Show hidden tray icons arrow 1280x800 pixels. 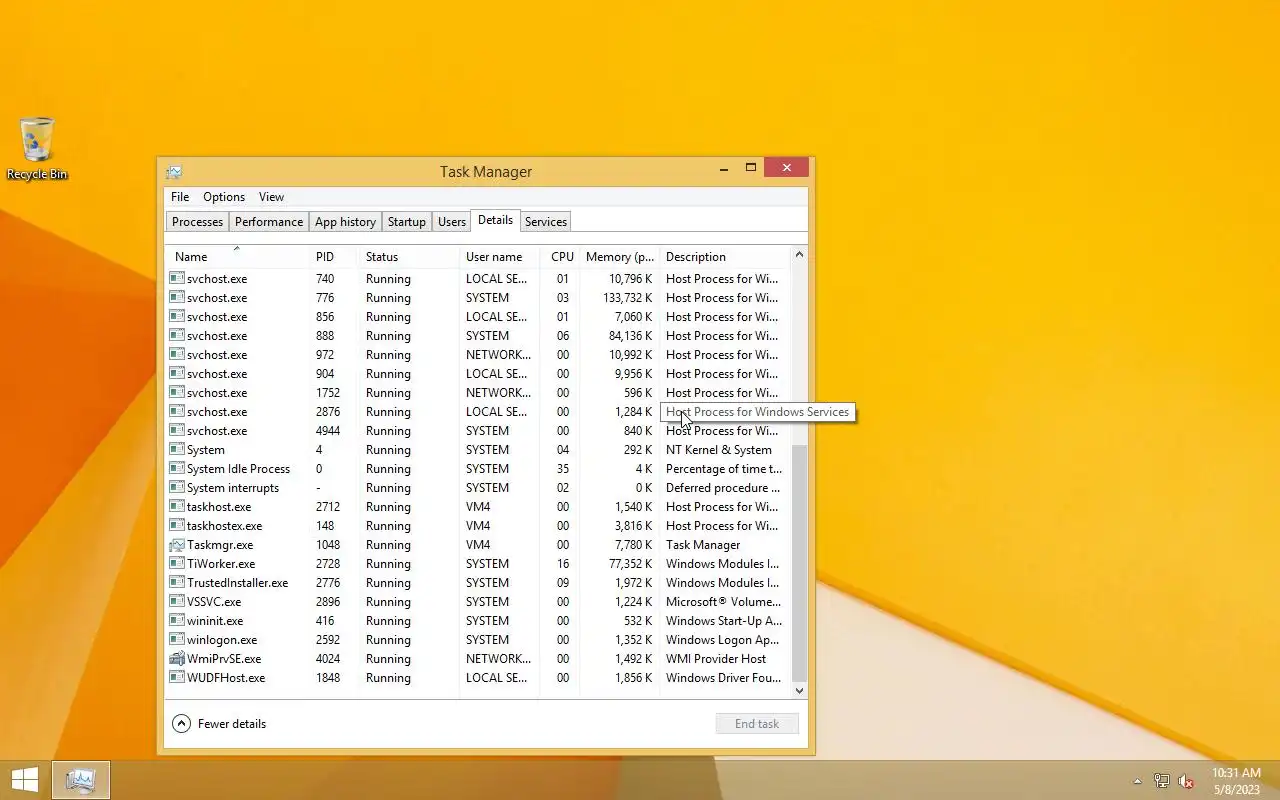(1137, 781)
